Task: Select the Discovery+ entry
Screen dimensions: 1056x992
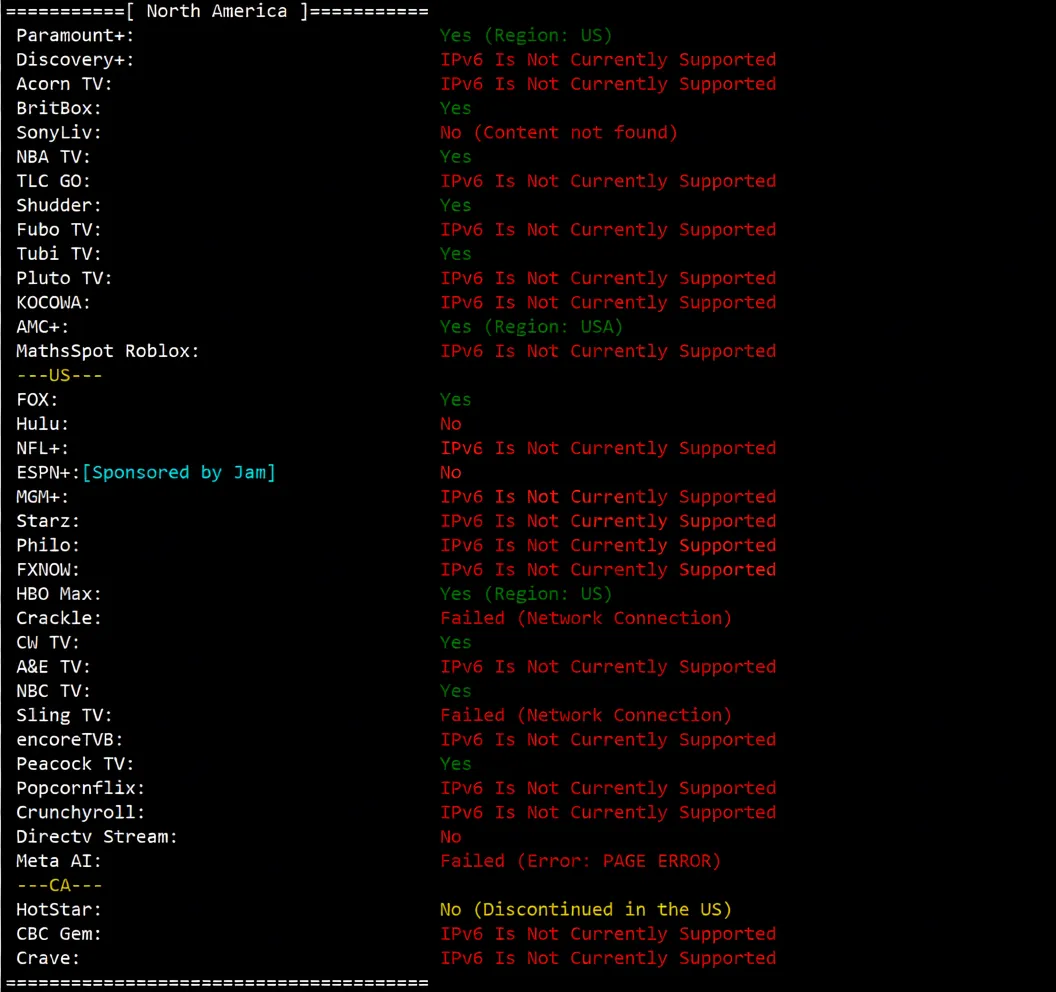Action: (73, 59)
